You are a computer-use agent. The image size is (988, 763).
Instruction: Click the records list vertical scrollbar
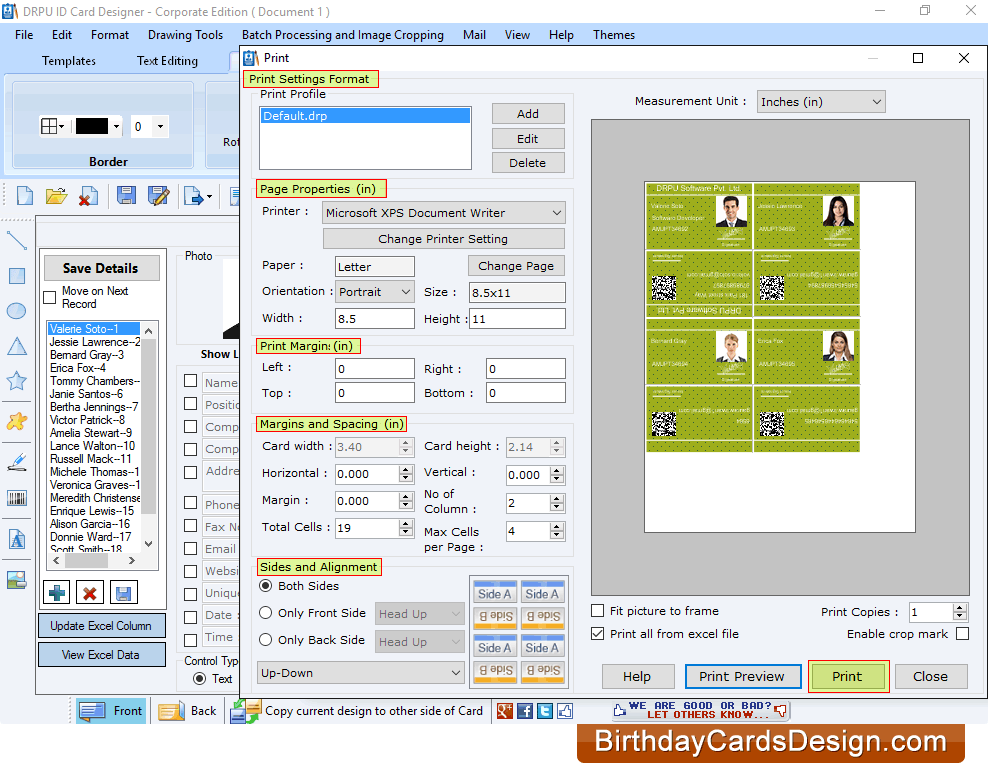pos(149,436)
